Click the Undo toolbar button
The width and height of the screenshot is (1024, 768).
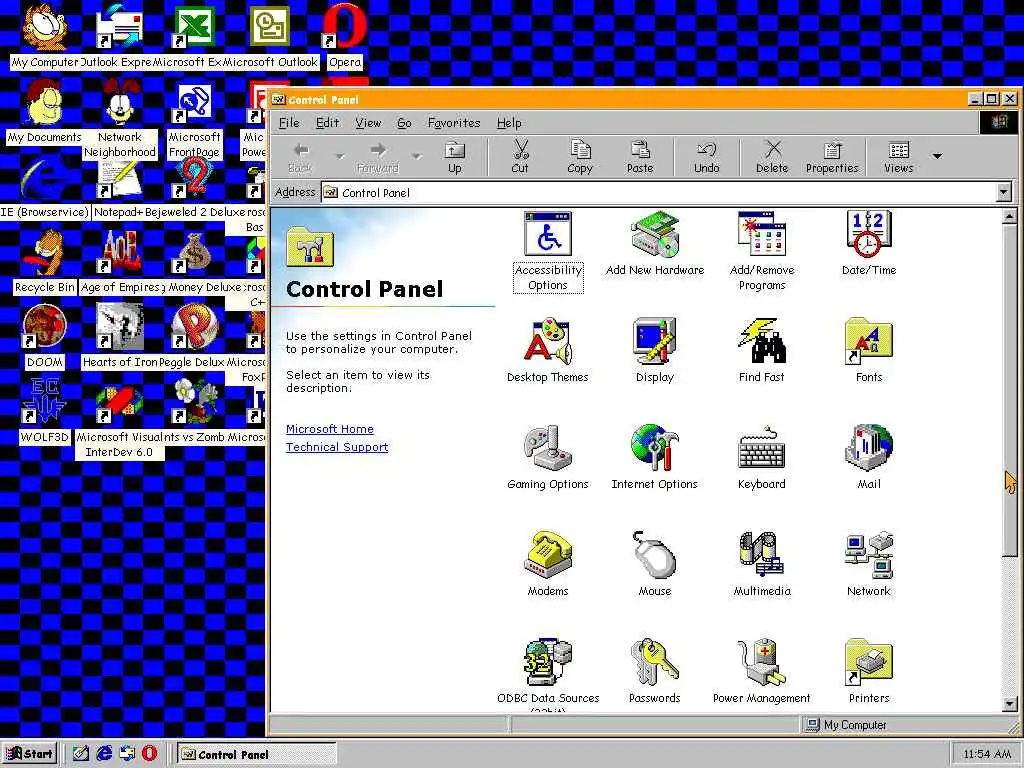(707, 157)
